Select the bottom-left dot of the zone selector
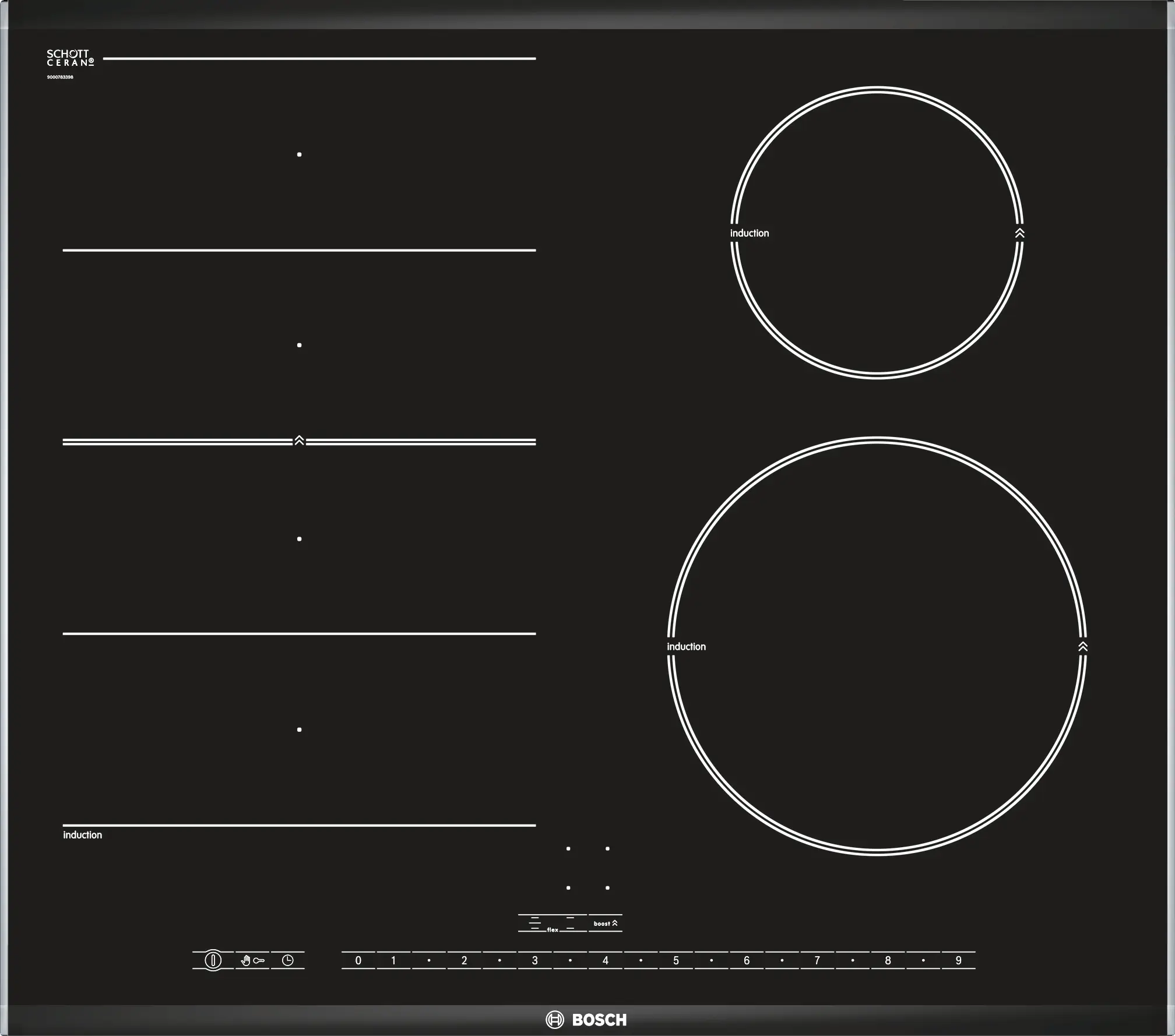Viewport: 1175px width, 1036px height. click(568, 888)
